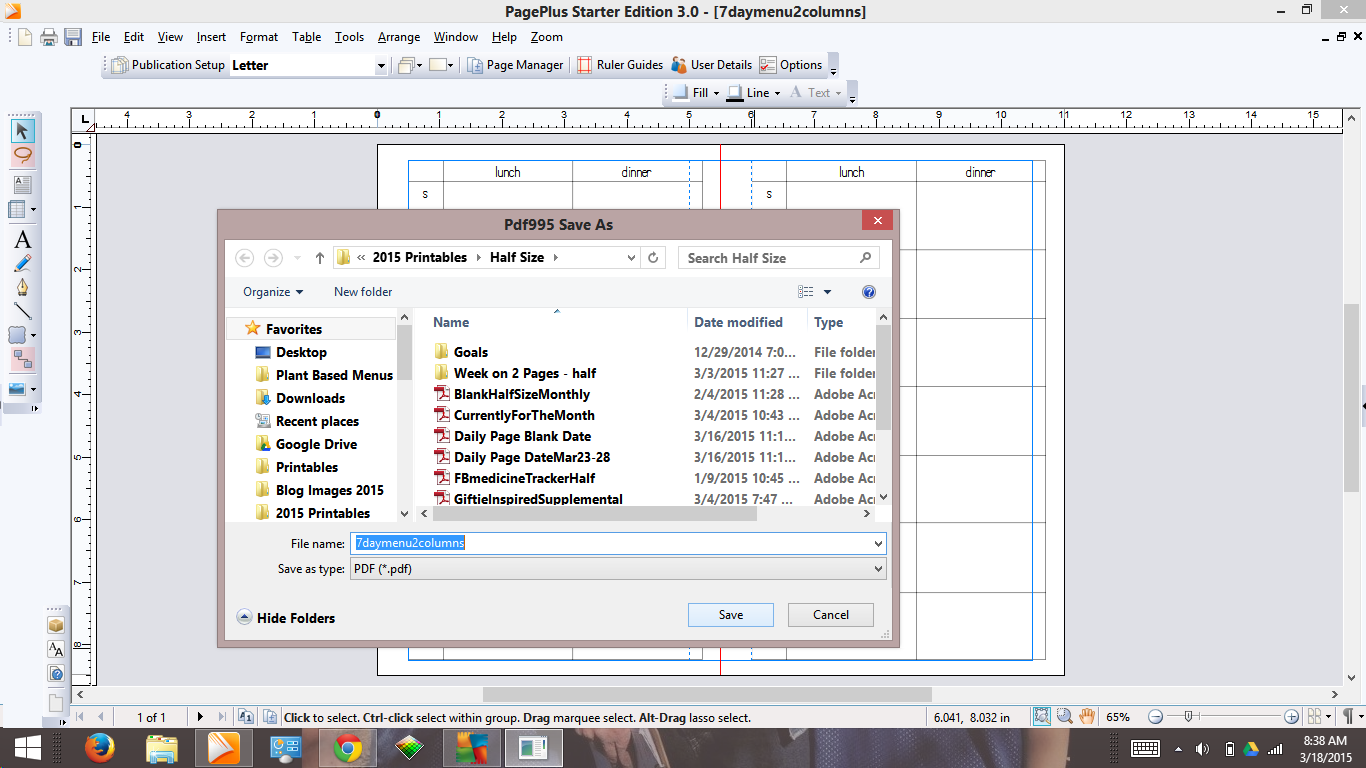Open the Table menu
The height and width of the screenshot is (768, 1366).
click(306, 37)
